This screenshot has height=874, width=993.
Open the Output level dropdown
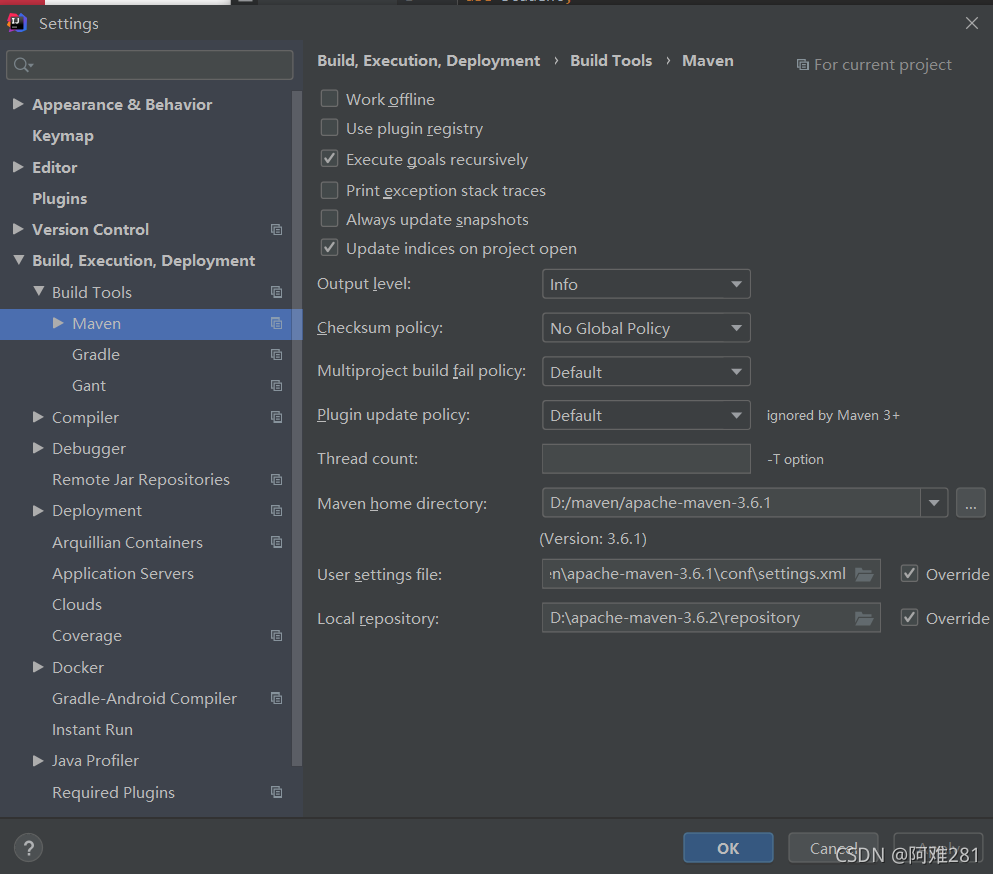[646, 284]
